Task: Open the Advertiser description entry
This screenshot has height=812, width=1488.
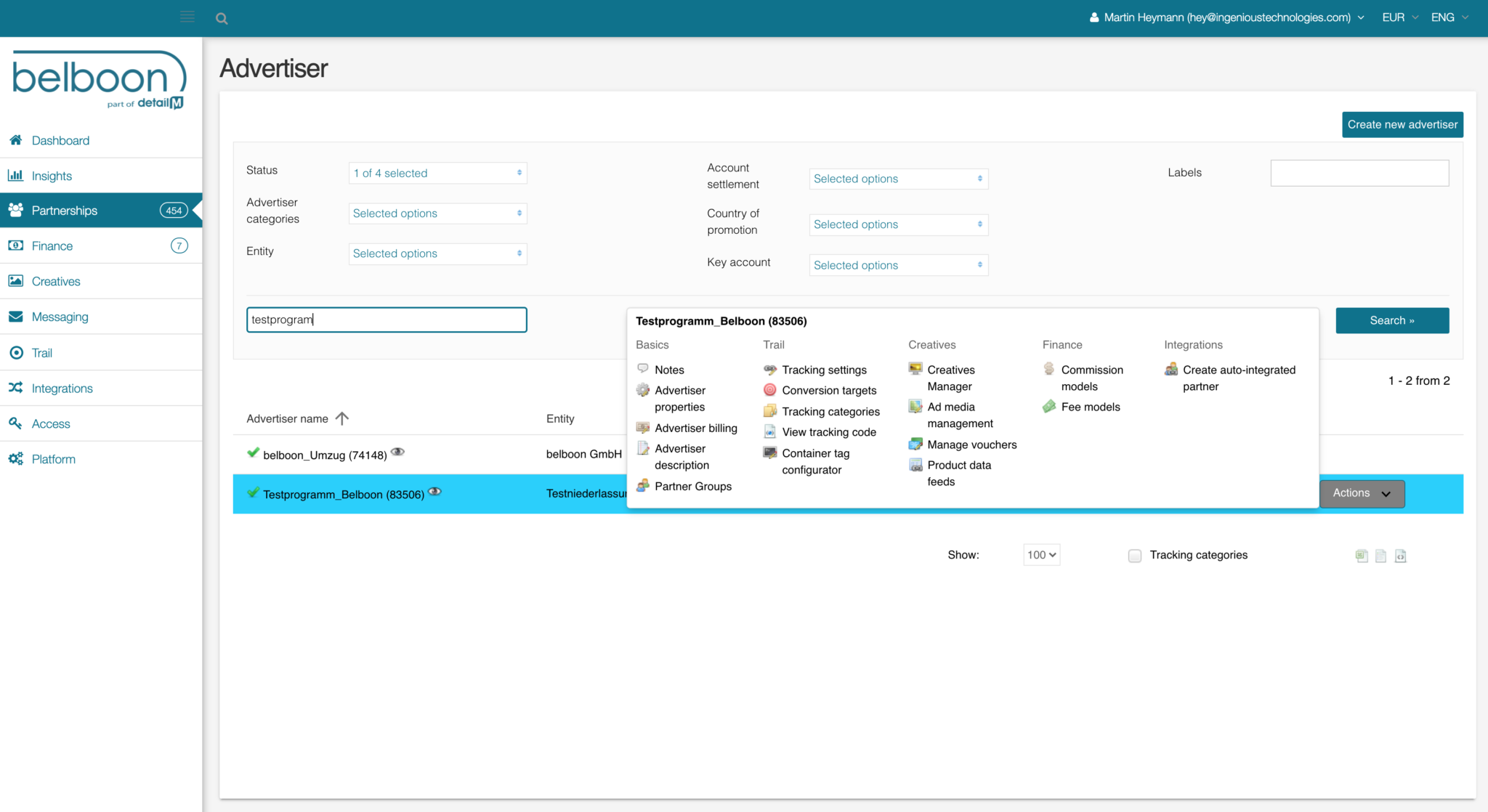Action: (682, 457)
